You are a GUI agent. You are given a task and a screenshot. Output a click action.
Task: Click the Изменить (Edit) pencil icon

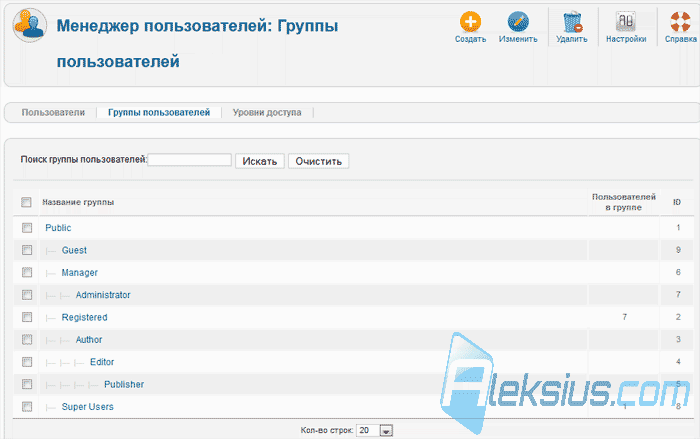pos(518,21)
